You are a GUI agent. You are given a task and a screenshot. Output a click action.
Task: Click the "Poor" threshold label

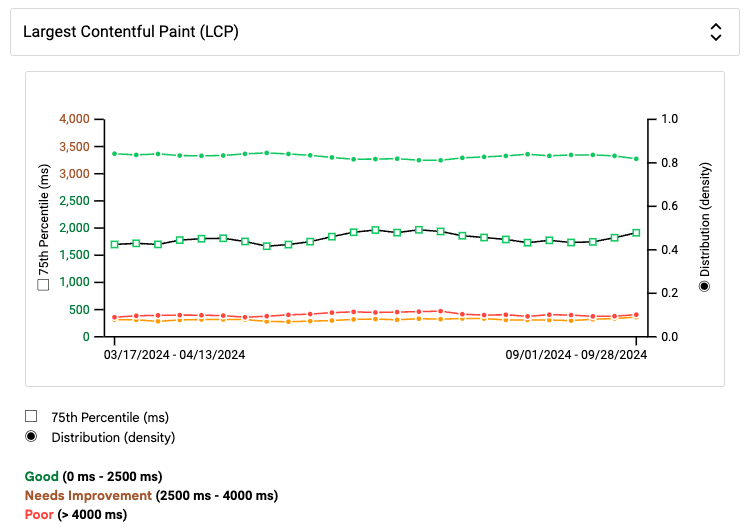(39, 515)
